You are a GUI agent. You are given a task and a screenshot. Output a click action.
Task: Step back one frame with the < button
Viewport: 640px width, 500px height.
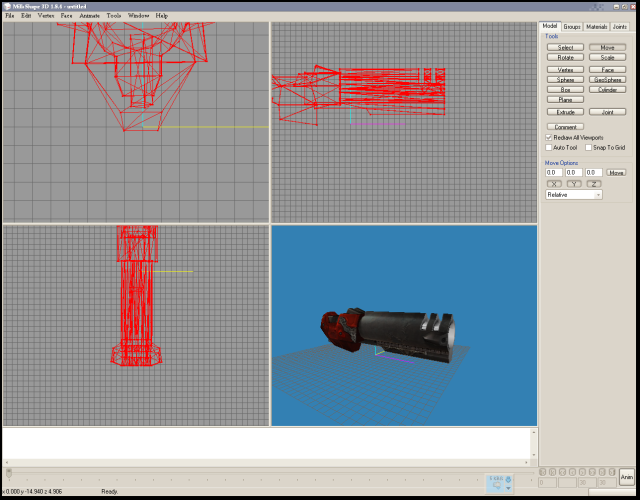point(572,472)
